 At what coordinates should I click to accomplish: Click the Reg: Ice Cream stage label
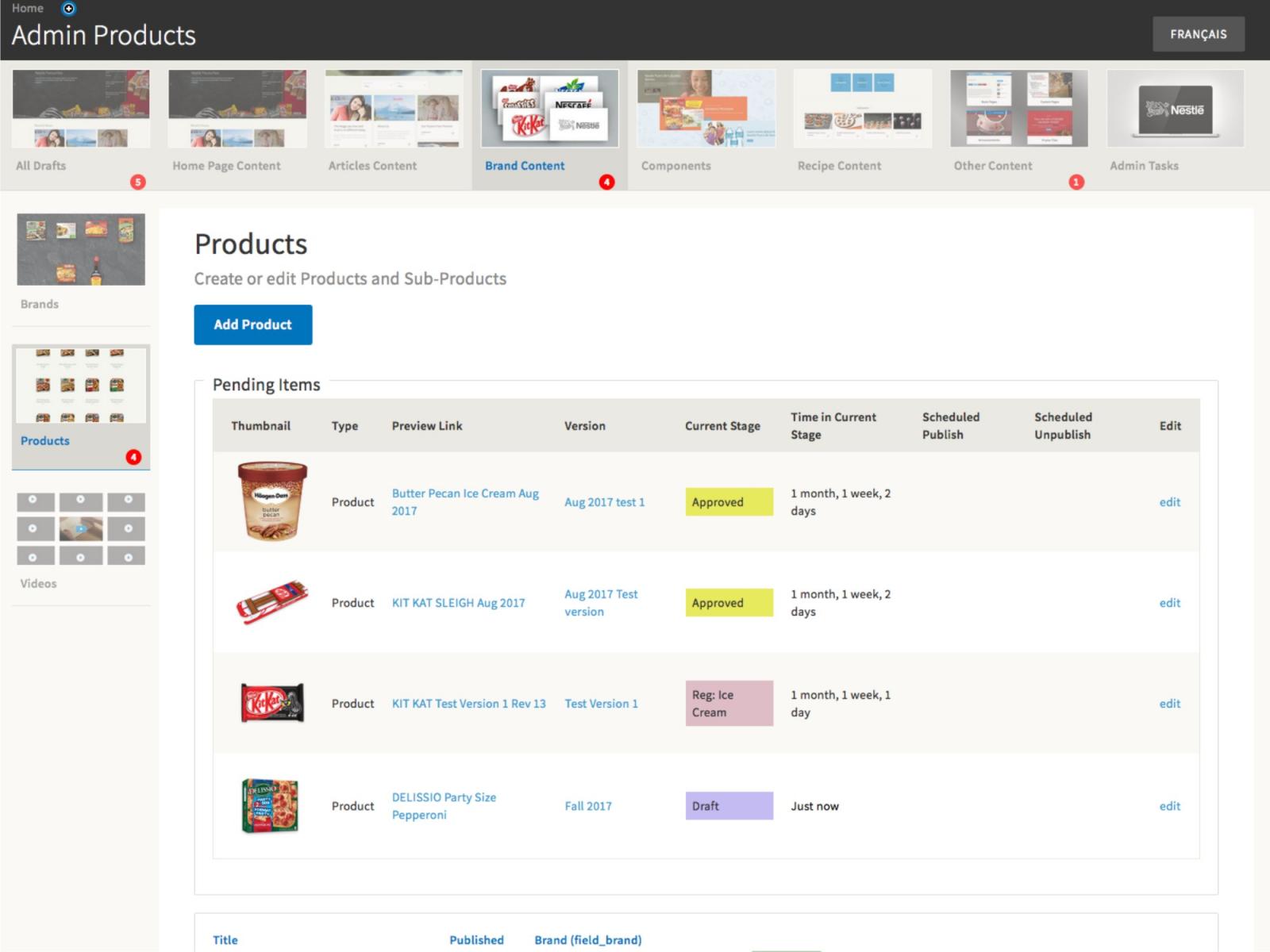(x=729, y=704)
